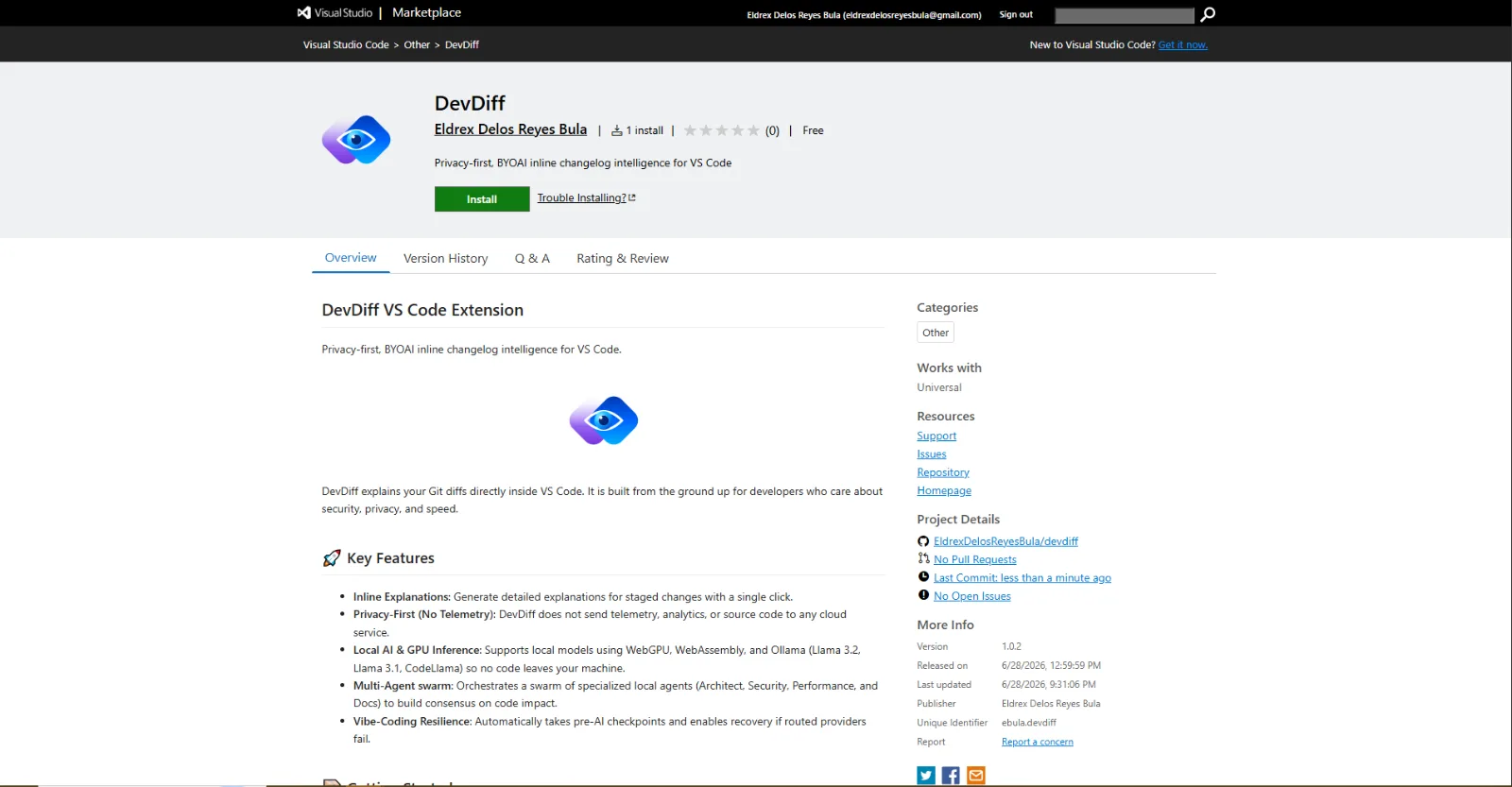1512x787 pixels.
Task: Click the Universal works-with text
Action: click(x=939, y=387)
